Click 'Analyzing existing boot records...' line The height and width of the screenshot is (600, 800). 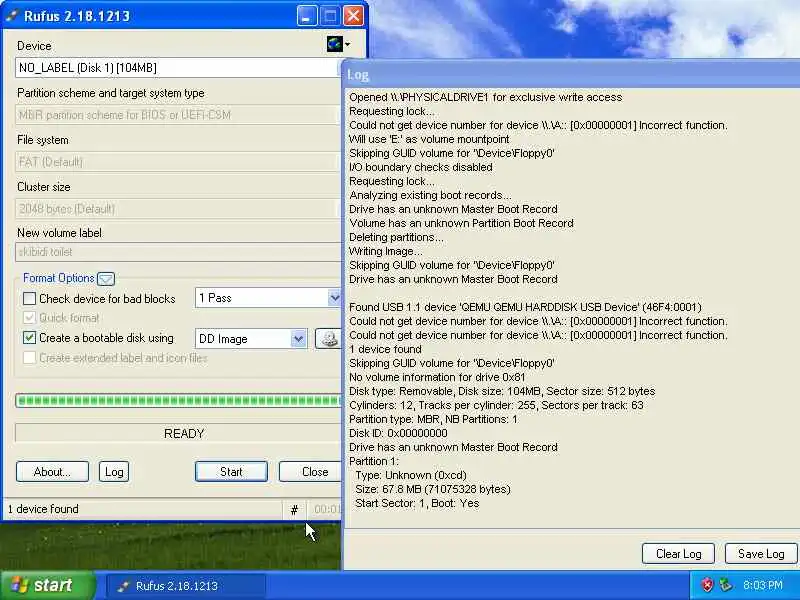430,195
